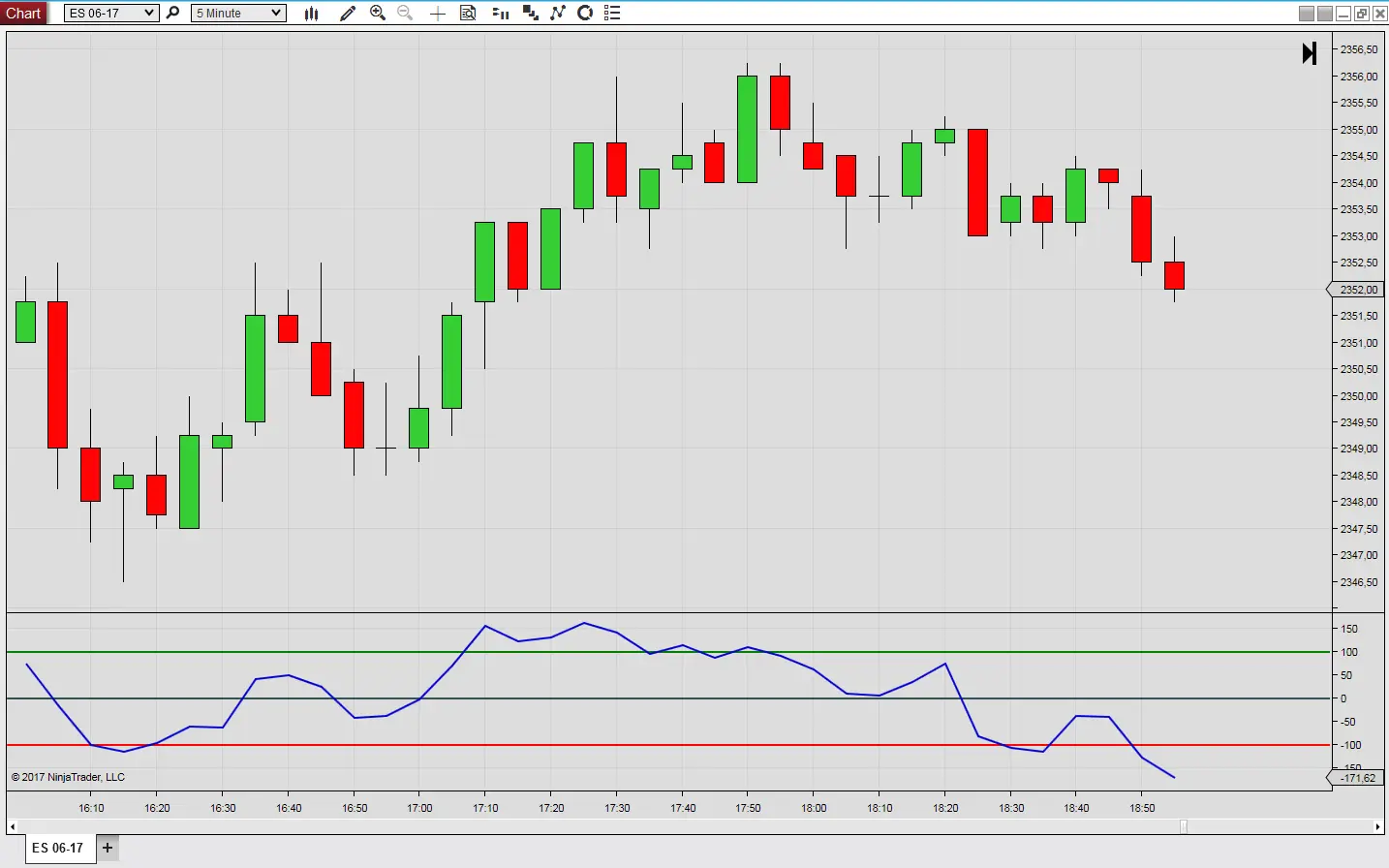1389x868 pixels.
Task: Select the long red candle after 18:20
Action: [x=977, y=182]
